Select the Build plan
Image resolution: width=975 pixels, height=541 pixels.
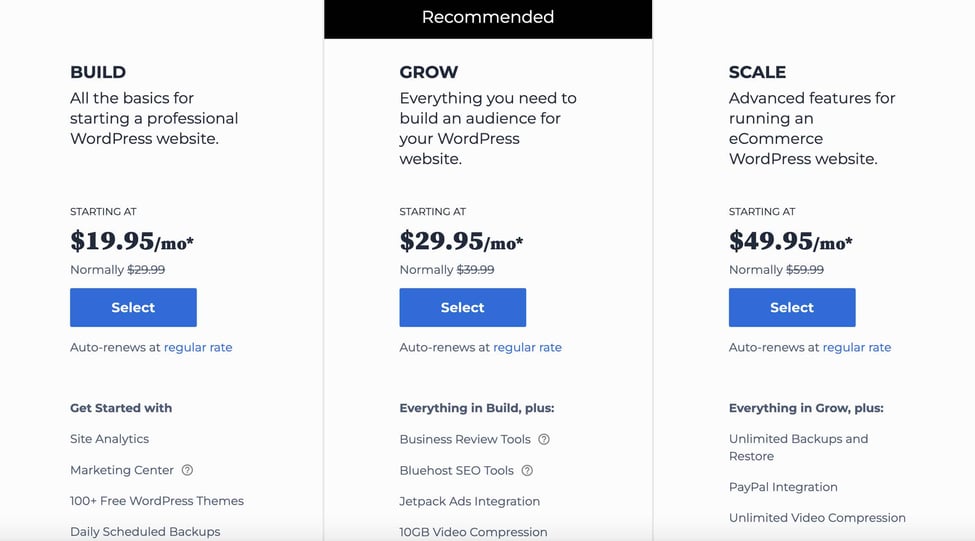(133, 308)
